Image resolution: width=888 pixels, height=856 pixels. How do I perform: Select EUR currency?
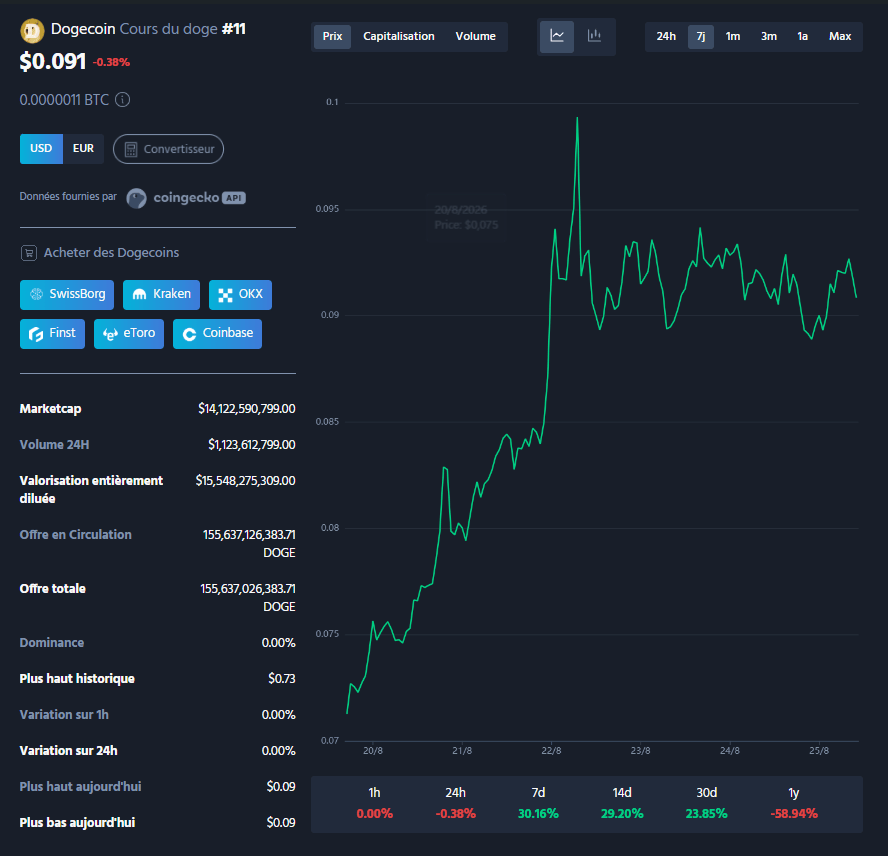(x=83, y=149)
